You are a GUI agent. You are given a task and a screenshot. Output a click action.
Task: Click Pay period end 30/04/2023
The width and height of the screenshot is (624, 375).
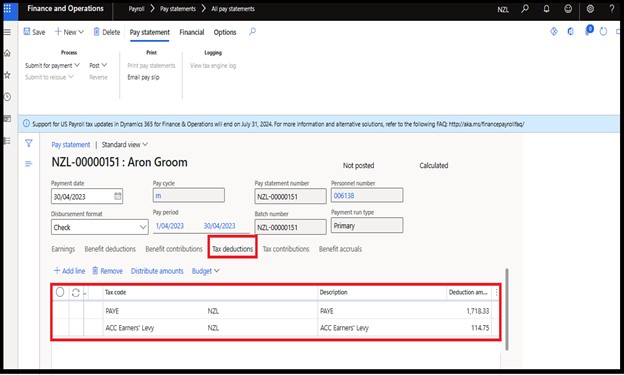click(219, 226)
